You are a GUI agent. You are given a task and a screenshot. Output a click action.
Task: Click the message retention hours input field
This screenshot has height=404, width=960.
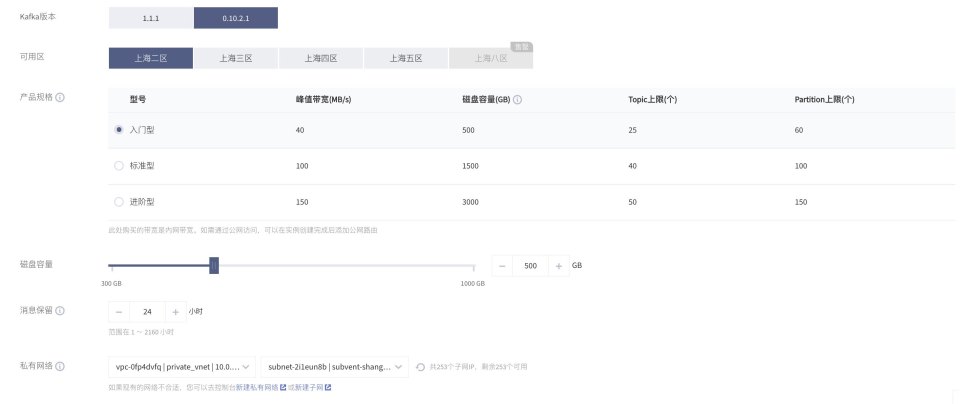[147, 311]
